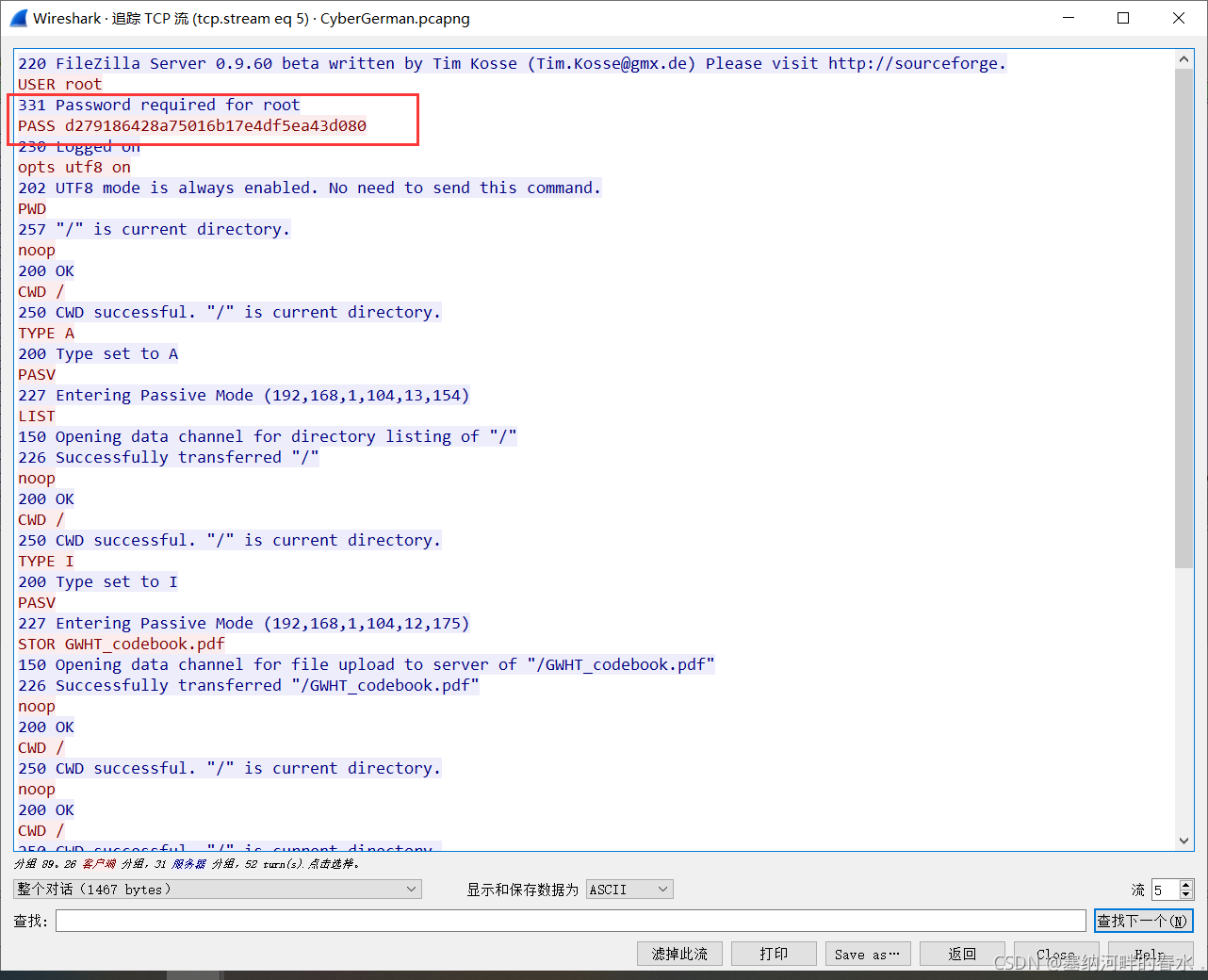Screen dimensions: 1208x980
Task: Click the packet count status text below the pane
Action: tap(187, 863)
